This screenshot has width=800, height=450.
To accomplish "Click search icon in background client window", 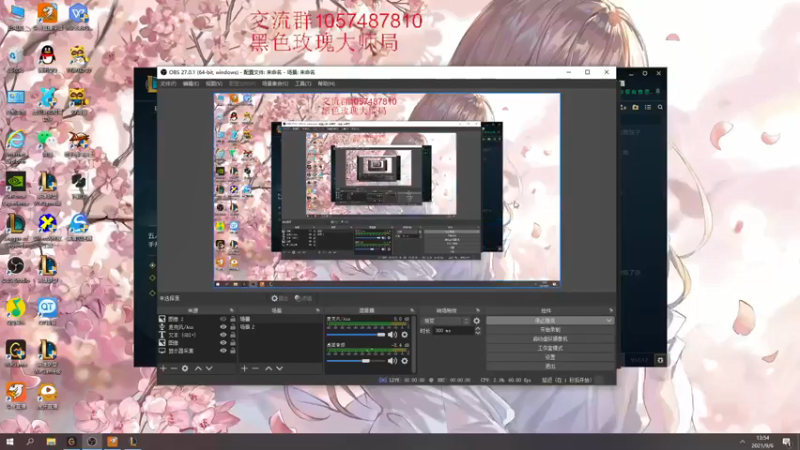I will point(660,107).
